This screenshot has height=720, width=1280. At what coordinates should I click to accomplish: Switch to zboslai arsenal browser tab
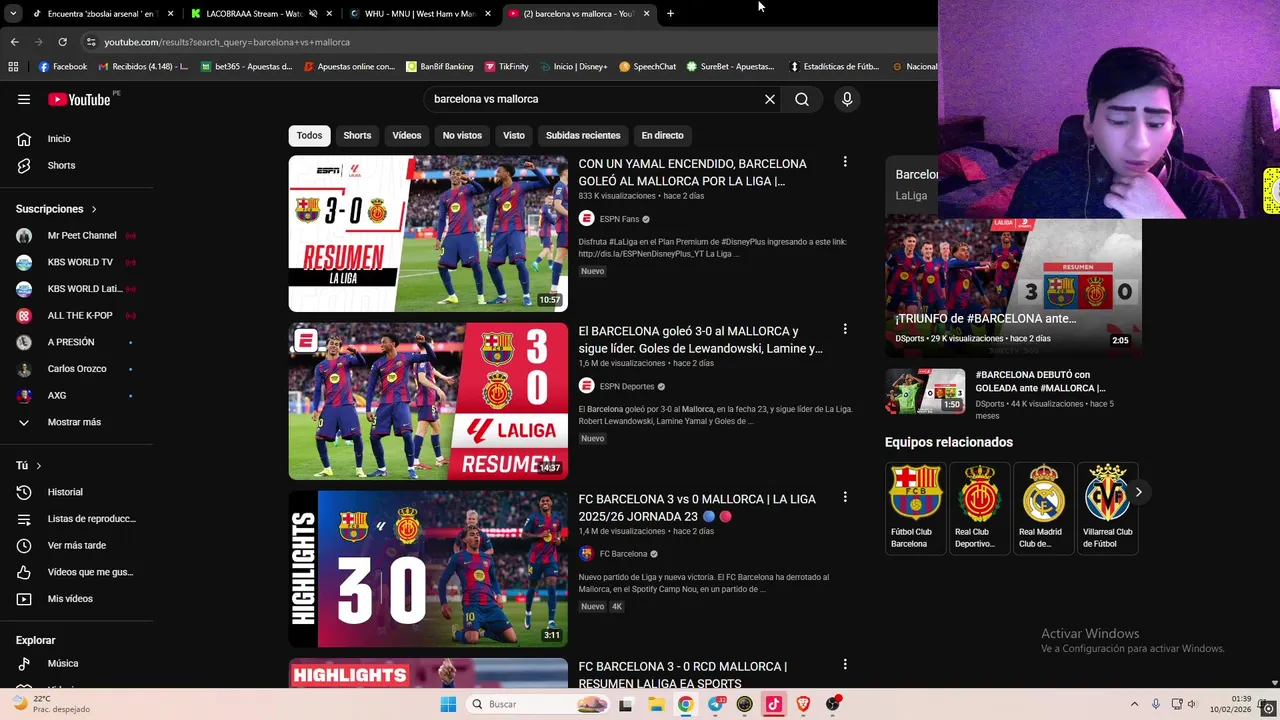(x=100, y=14)
